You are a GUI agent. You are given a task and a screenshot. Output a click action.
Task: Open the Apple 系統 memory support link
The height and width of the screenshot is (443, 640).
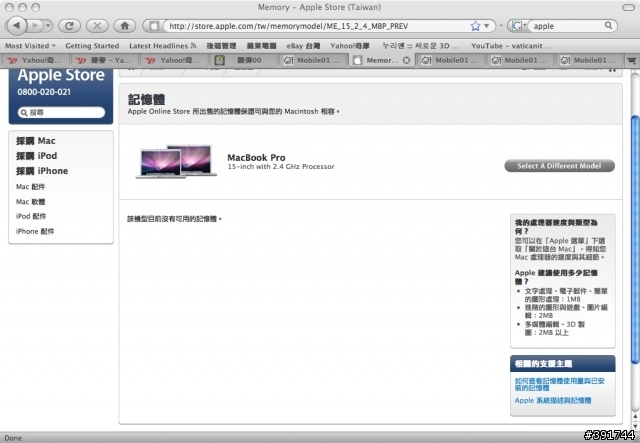click(x=553, y=401)
